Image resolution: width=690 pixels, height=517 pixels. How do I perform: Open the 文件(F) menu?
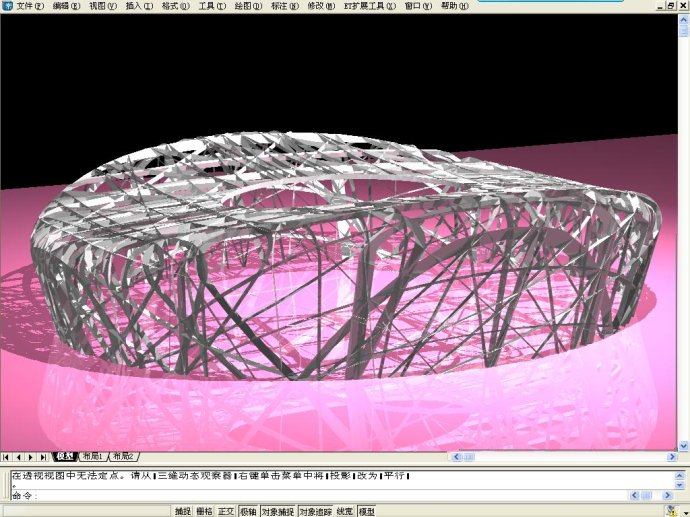[x=30, y=6]
